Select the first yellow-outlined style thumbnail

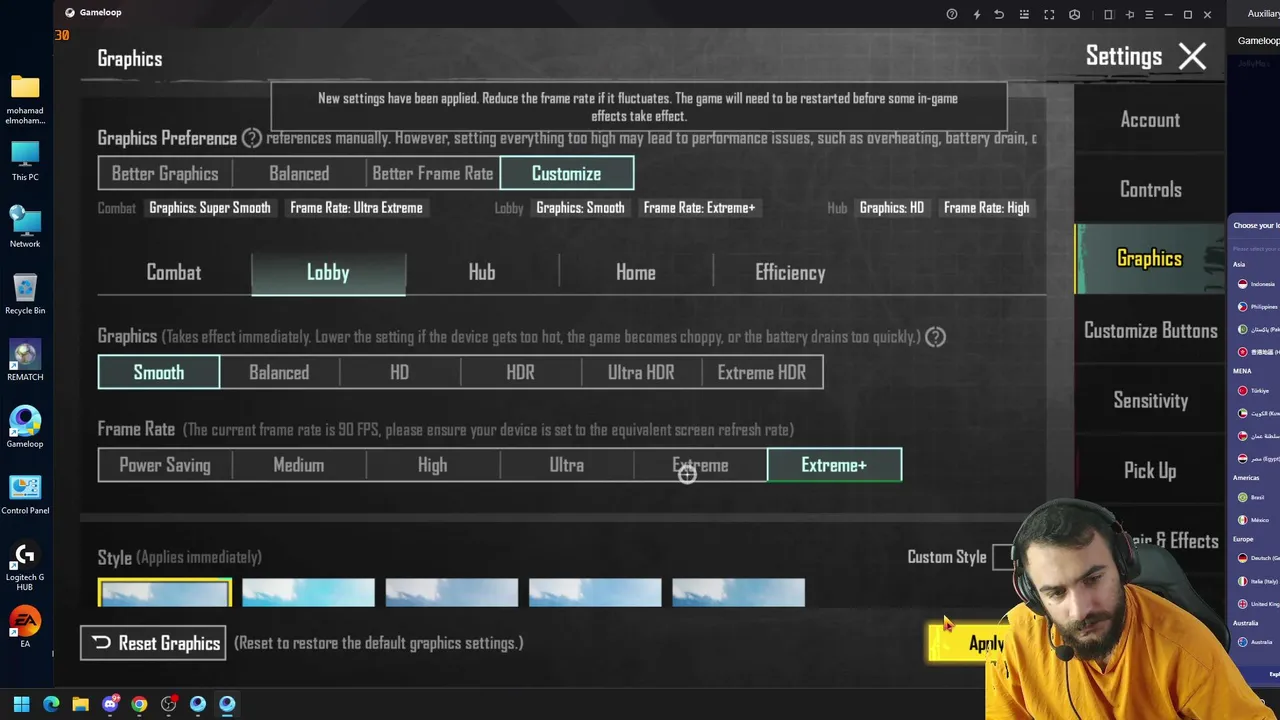click(x=165, y=593)
